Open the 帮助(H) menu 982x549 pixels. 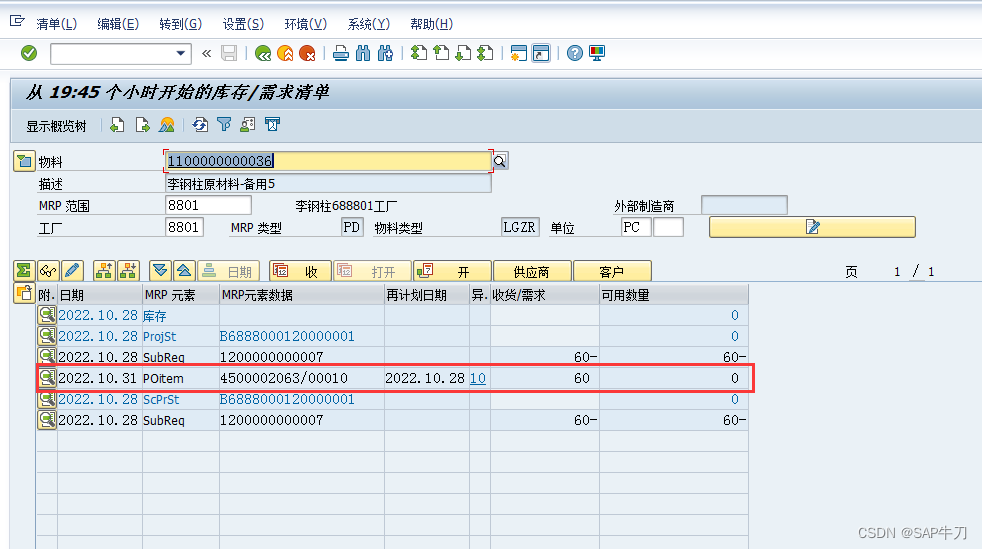pos(431,24)
